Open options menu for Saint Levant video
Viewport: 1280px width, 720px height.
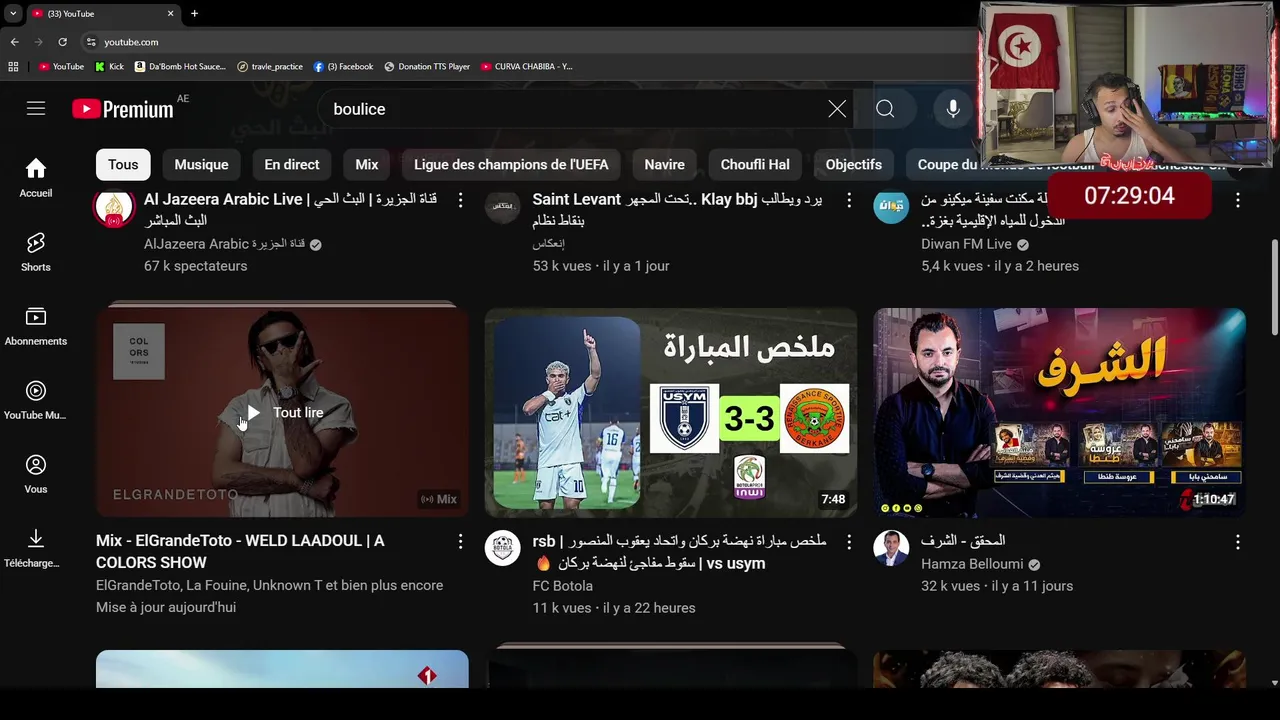[849, 200]
